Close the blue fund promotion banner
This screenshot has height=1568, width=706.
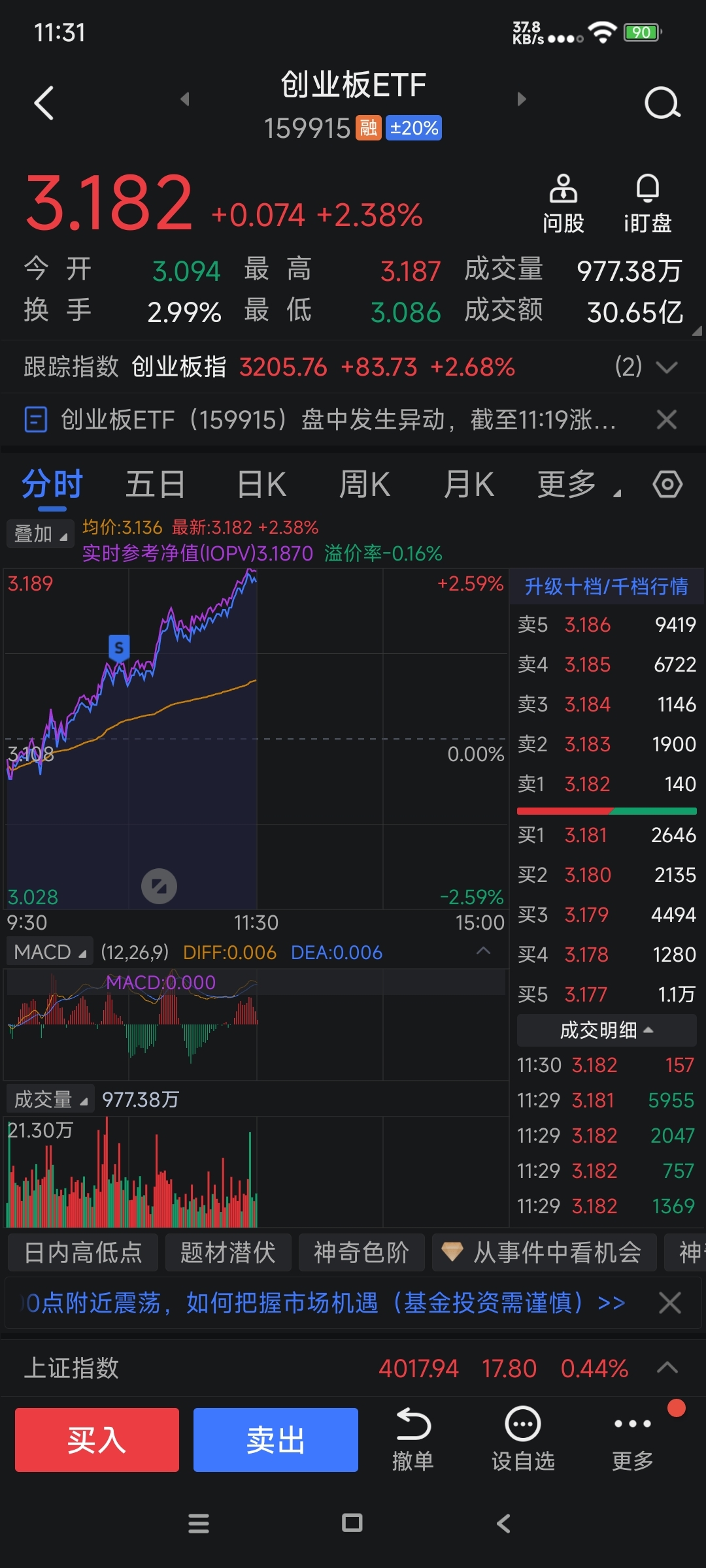(670, 1303)
